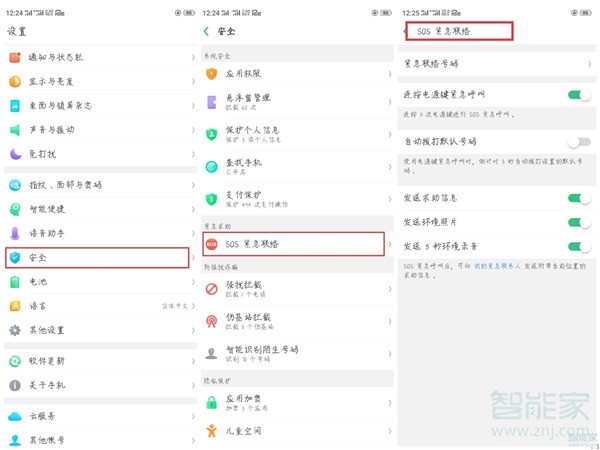Tap the 查找手机 icon
Image resolution: width=600 pixels, height=450 pixels.
pos(212,166)
